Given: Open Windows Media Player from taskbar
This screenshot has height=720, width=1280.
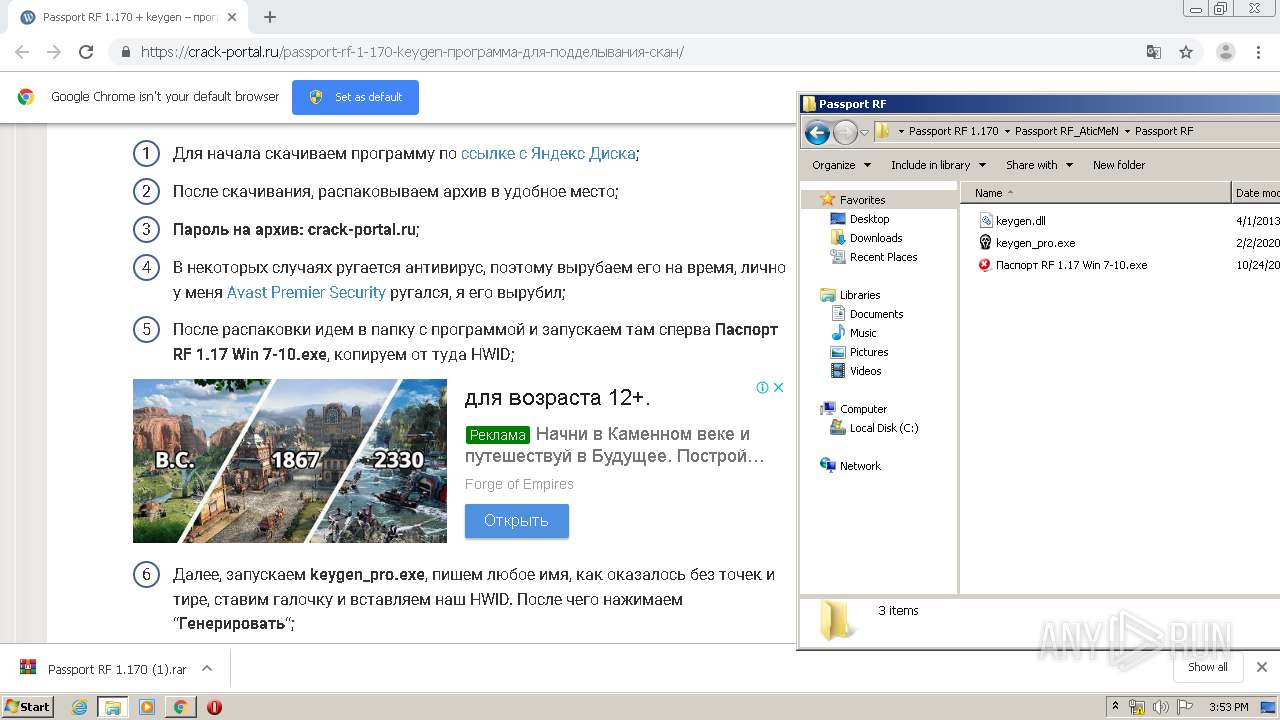Looking at the screenshot, I should click(x=147, y=707).
